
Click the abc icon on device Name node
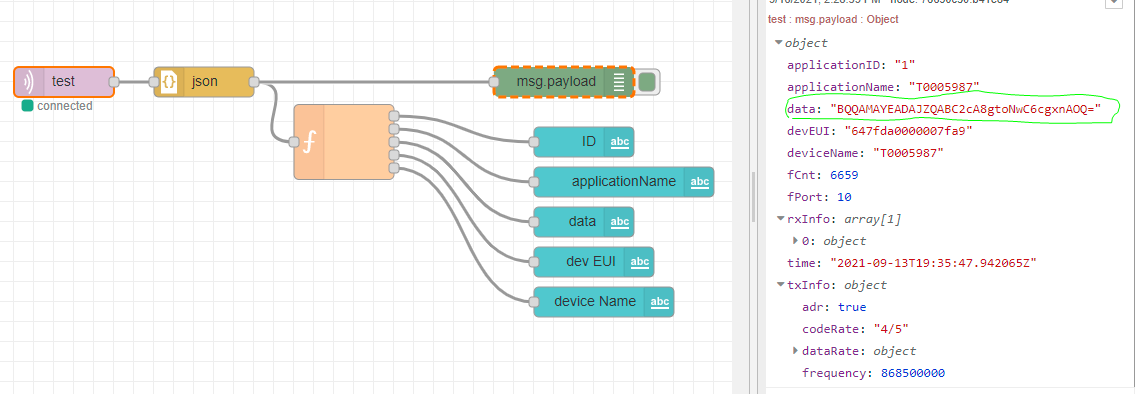tap(659, 301)
